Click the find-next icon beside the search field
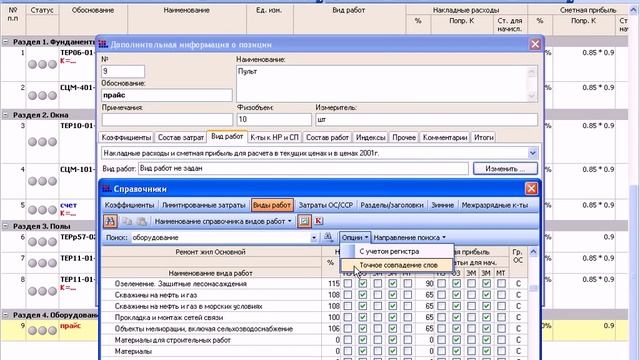This screenshot has width=640, height=360. (328, 237)
